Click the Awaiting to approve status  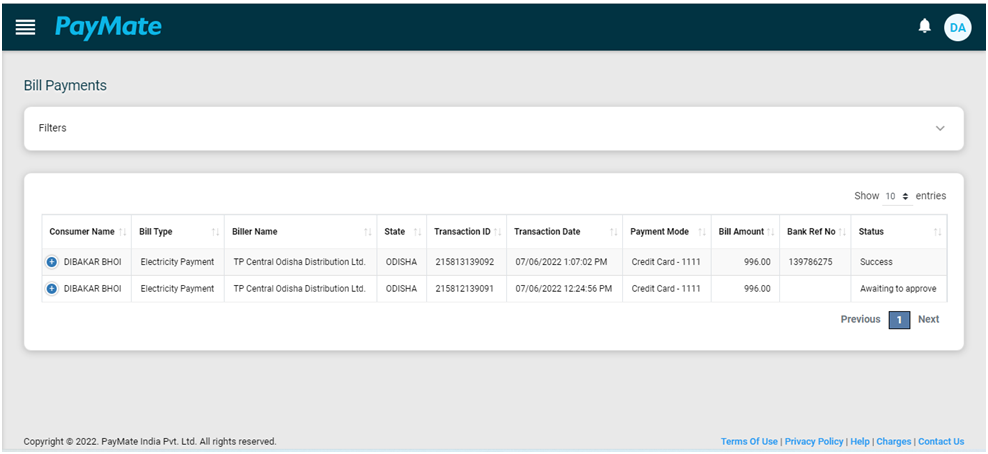click(x=898, y=289)
